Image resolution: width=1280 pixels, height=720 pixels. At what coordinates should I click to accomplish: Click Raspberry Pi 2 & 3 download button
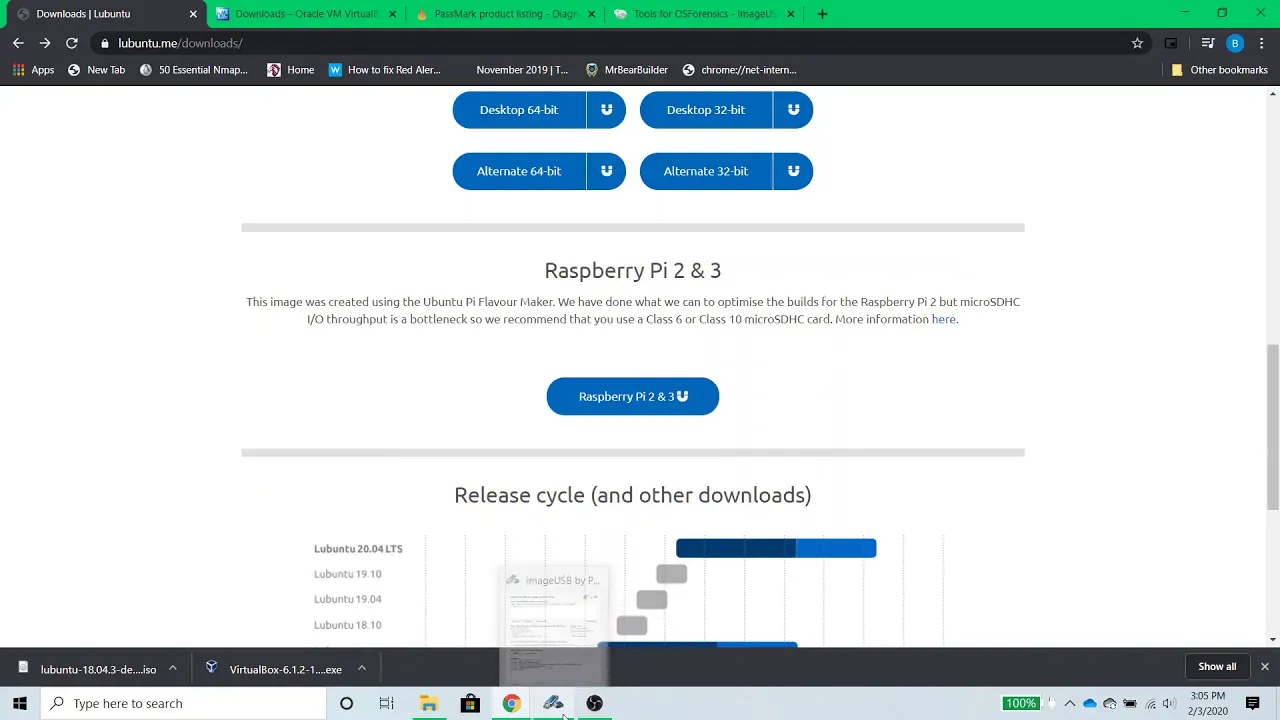coord(633,396)
